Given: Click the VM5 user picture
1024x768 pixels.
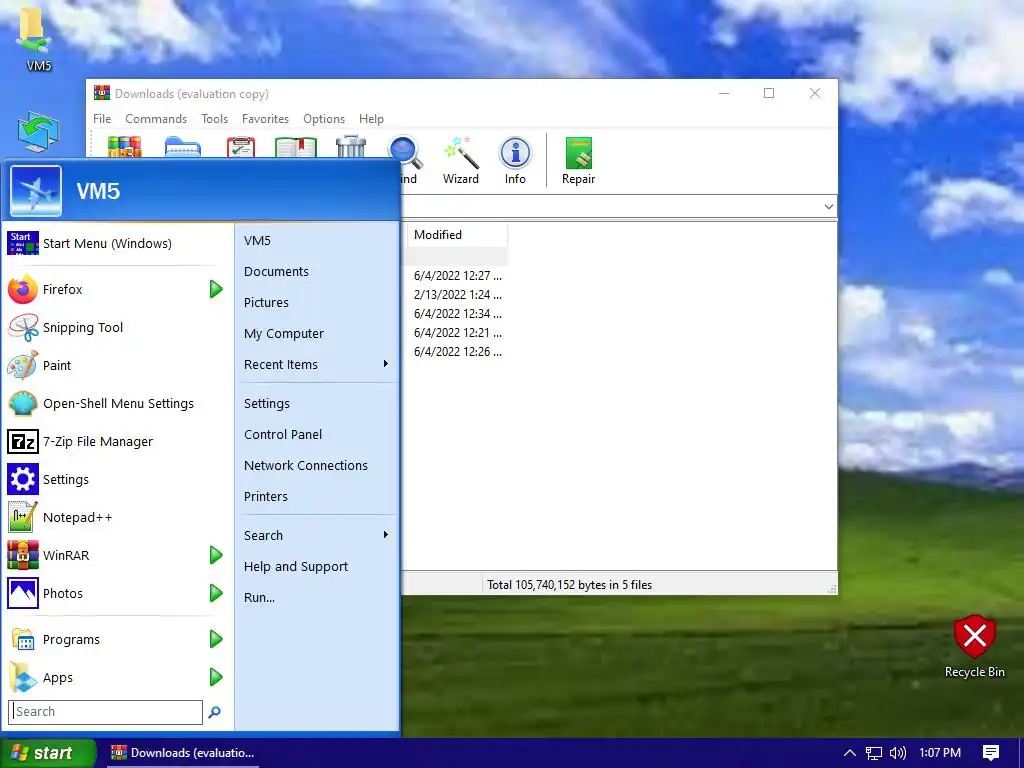Looking at the screenshot, I should [36, 191].
